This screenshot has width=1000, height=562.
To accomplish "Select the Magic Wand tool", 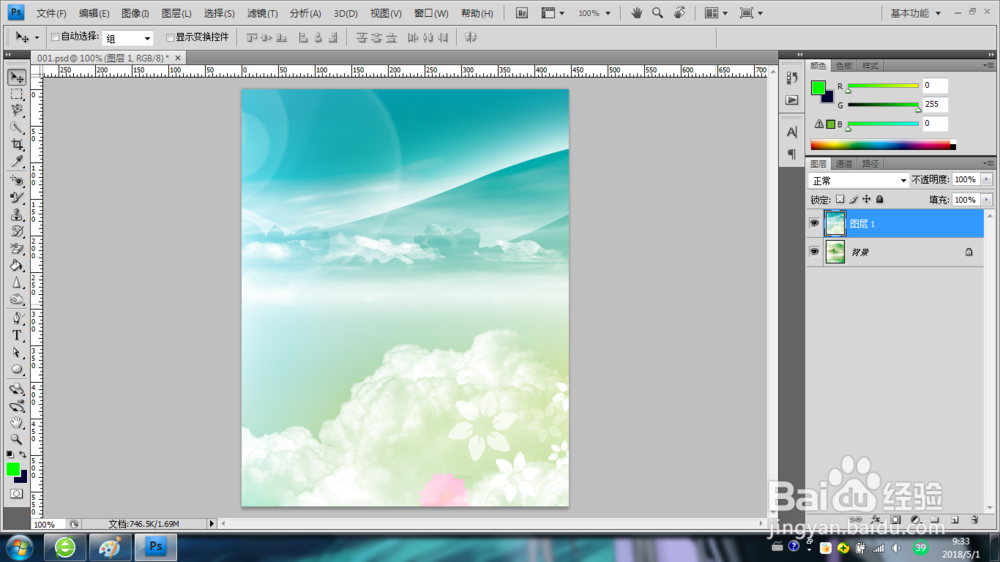I will click(17, 128).
